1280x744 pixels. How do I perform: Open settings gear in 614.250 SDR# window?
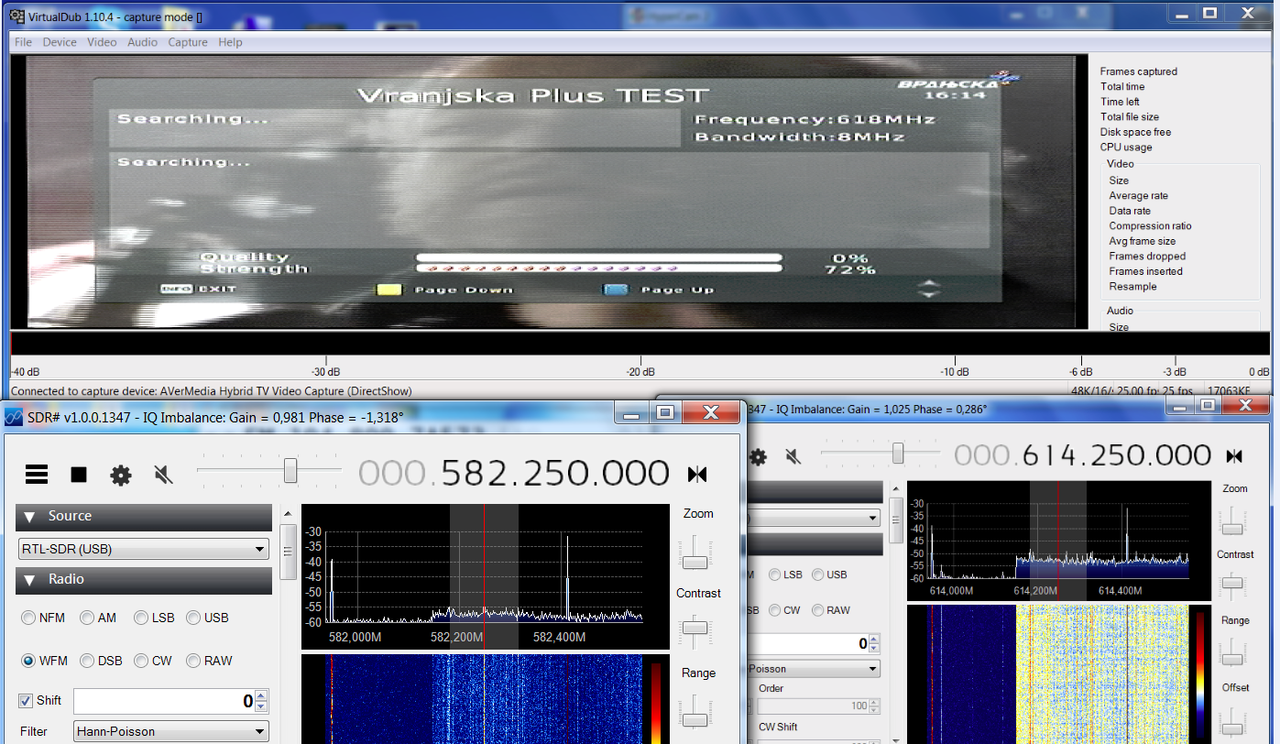click(x=758, y=457)
